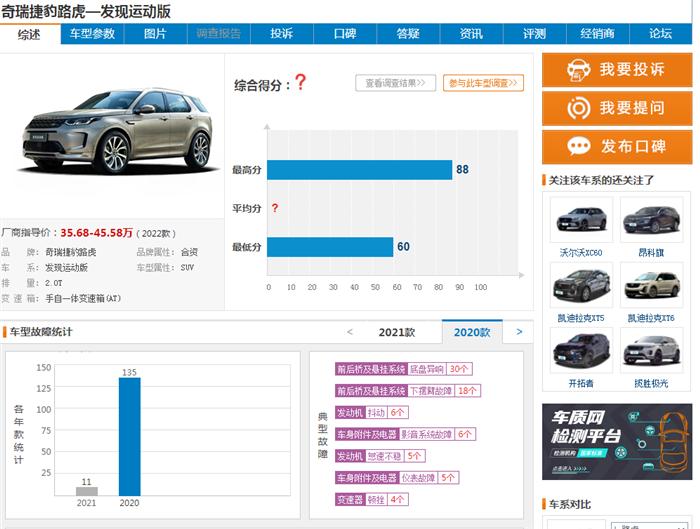The image size is (700, 529).
Task: Click the Discovery Sport main car image
Action: (x=117, y=130)
